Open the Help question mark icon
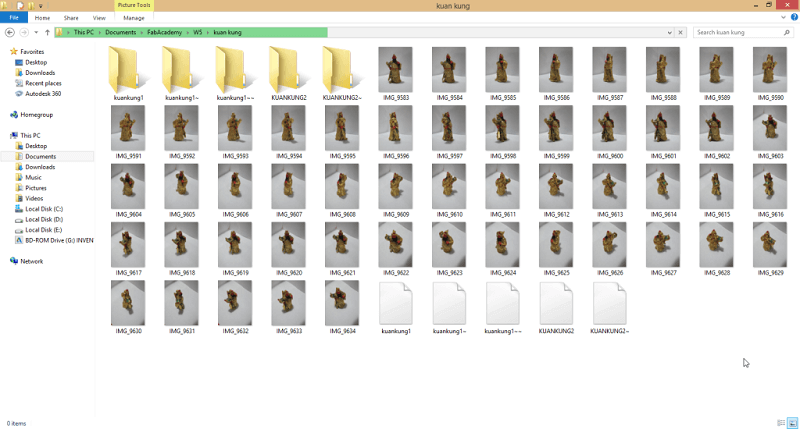The image size is (800, 429). point(794,17)
